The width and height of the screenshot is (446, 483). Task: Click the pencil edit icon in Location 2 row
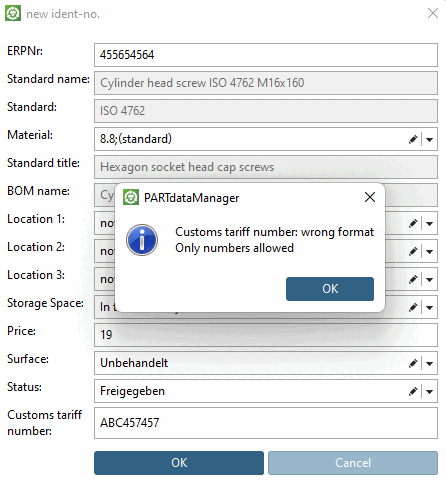[x=413, y=251]
